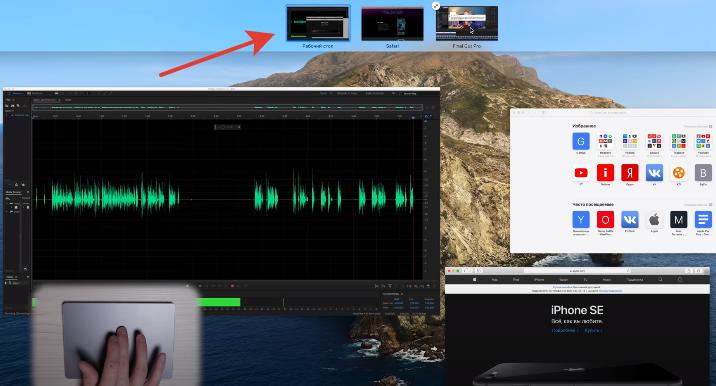This screenshot has width=716, height=386.
Task: Click the Apple logo in apple.com navigation
Action: click(x=474, y=279)
